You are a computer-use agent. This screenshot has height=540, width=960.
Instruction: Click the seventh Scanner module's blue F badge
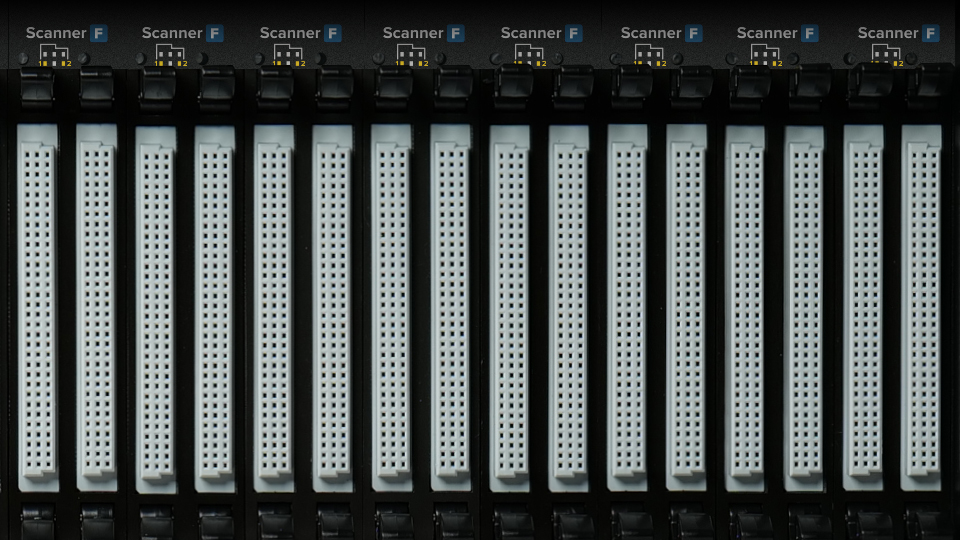(x=809, y=33)
